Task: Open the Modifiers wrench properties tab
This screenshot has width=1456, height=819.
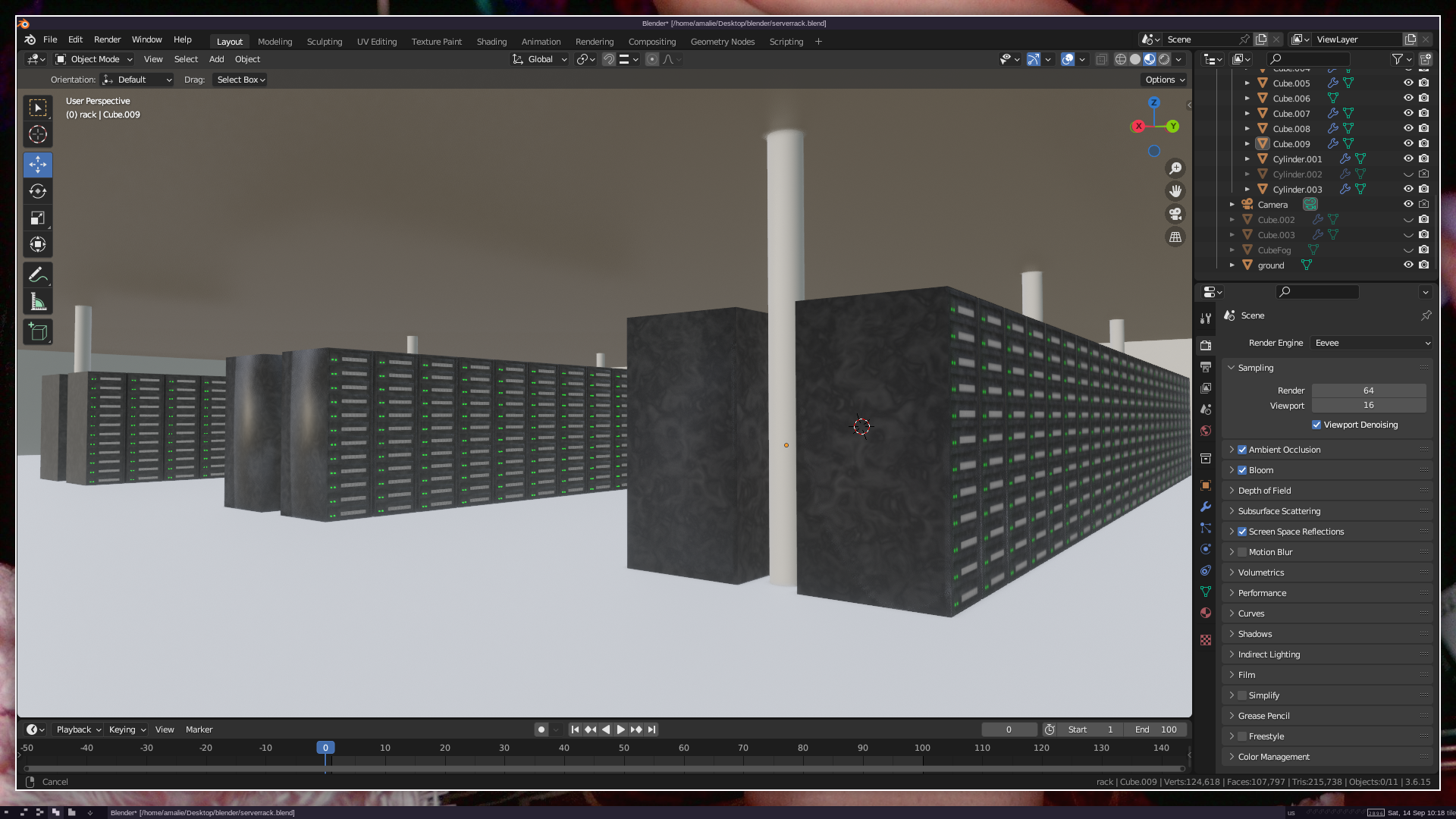Action: (x=1206, y=507)
